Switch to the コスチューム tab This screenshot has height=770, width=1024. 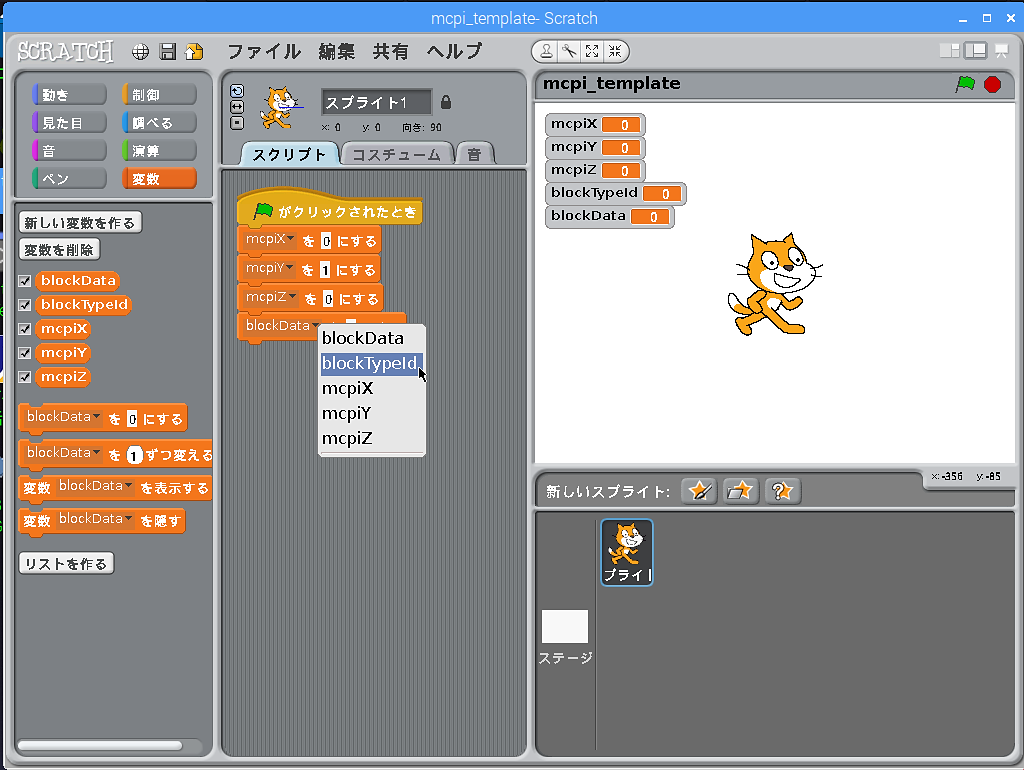[397, 154]
